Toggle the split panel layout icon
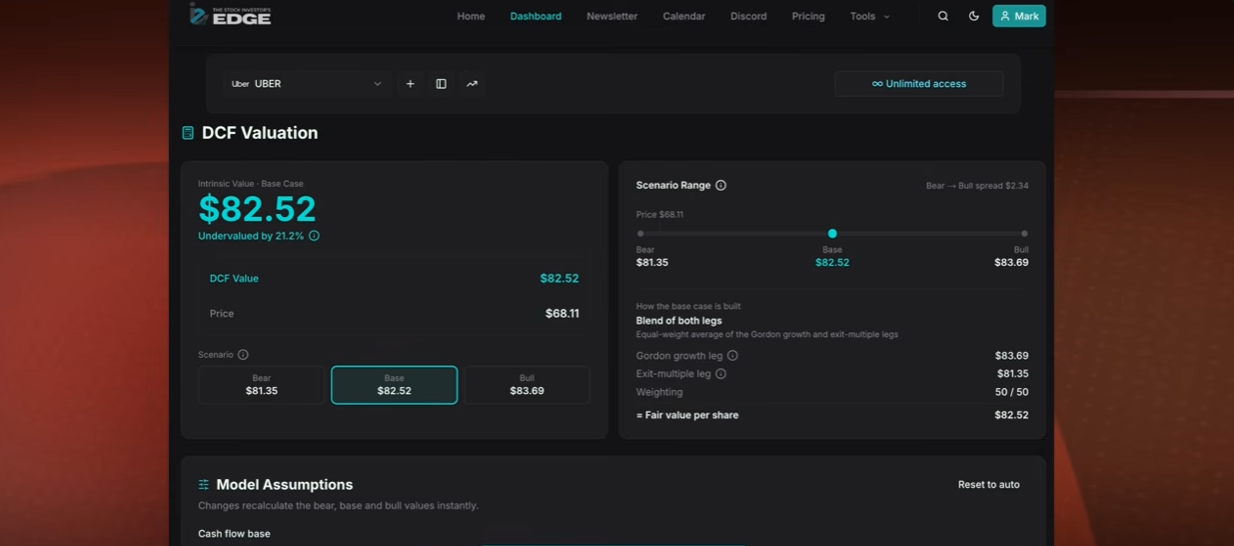Viewport: 1234px width, 546px height. pyautogui.click(x=441, y=84)
